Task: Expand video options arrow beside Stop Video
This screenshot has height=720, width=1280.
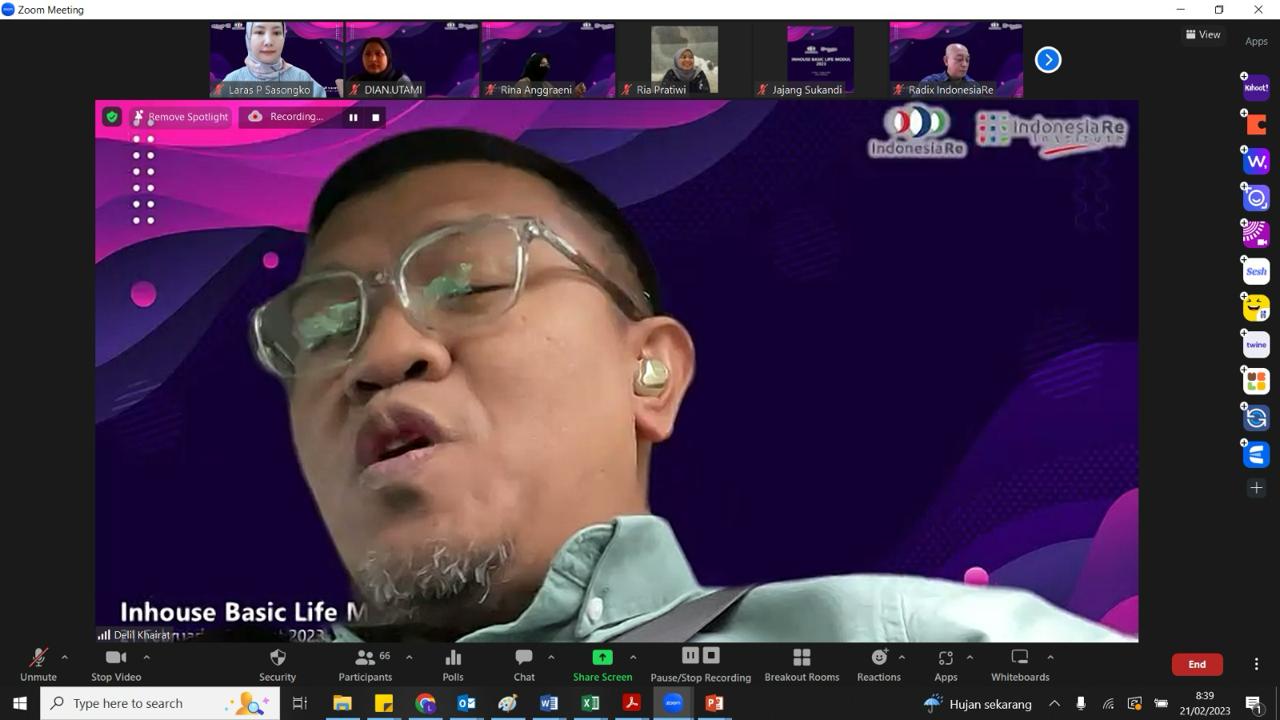Action: click(146, 657)
